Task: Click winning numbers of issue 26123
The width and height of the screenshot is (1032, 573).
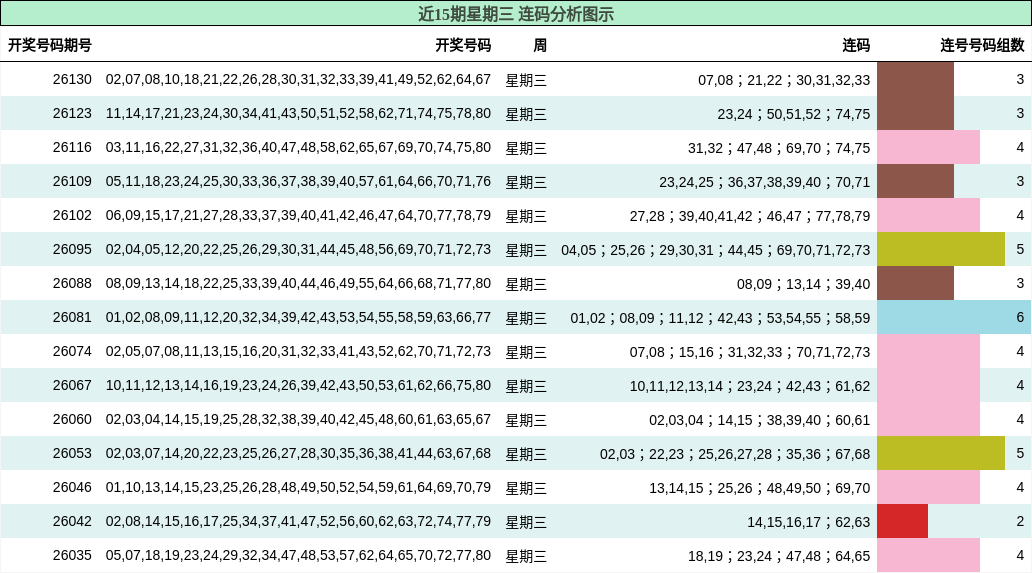Action: coord(298,114)
